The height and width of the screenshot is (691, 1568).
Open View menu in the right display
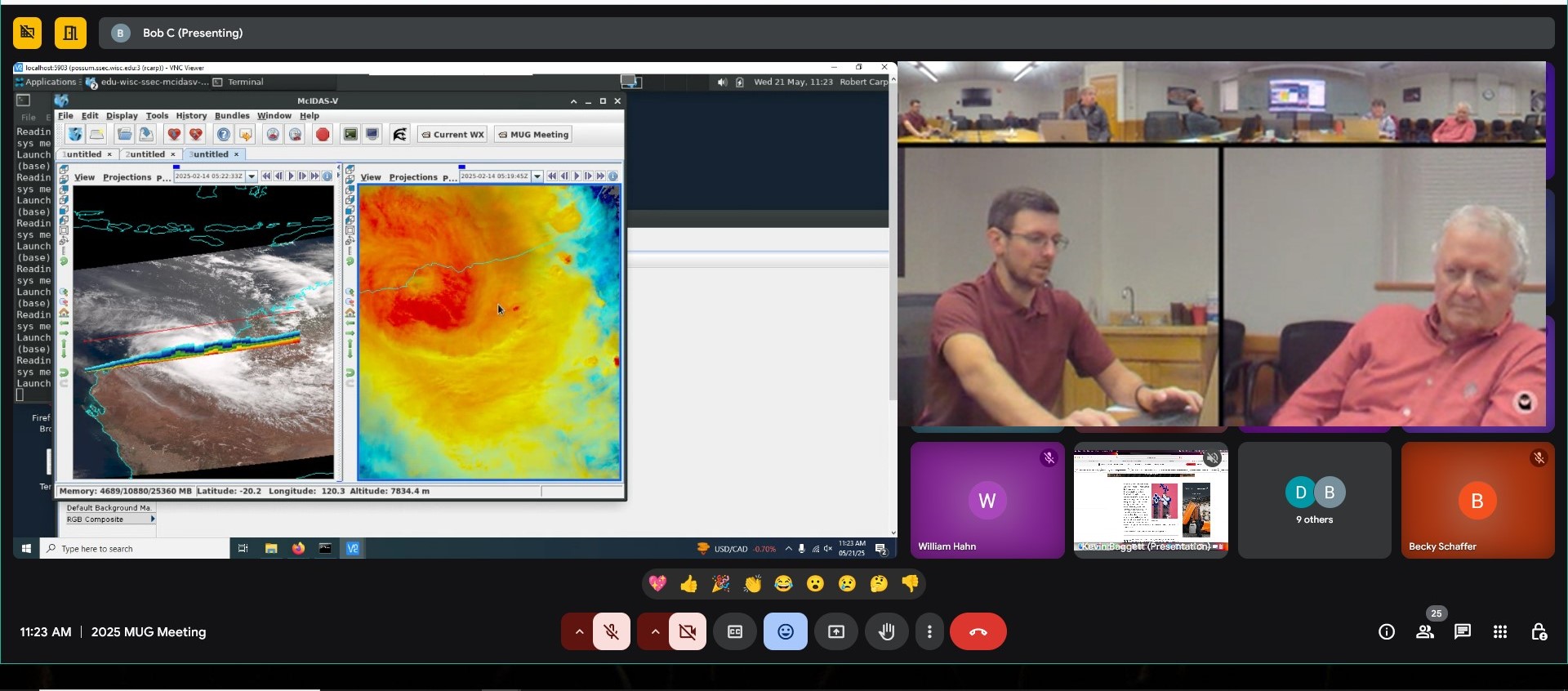371,177
